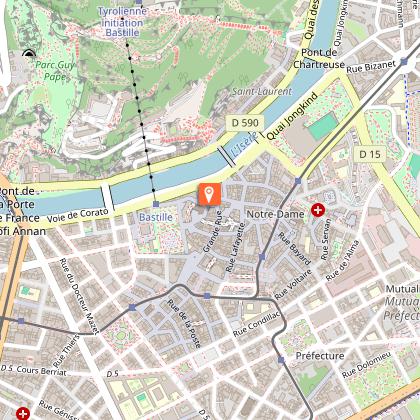Click the red hospital cross near Rue Génissieu

[22, 414]
